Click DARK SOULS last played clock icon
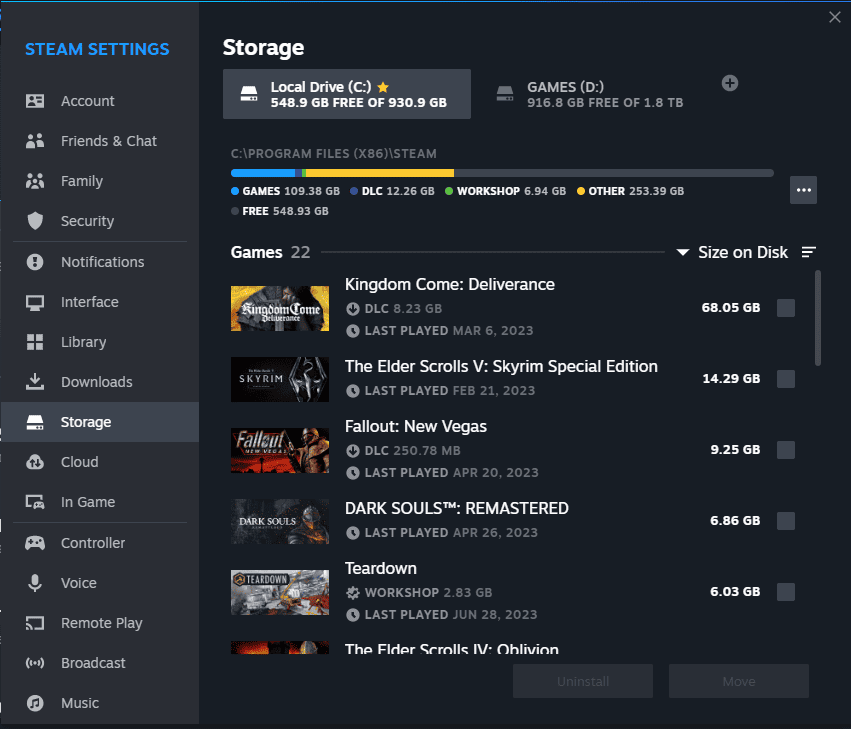The image size is (851, 729). pos(353,533)
